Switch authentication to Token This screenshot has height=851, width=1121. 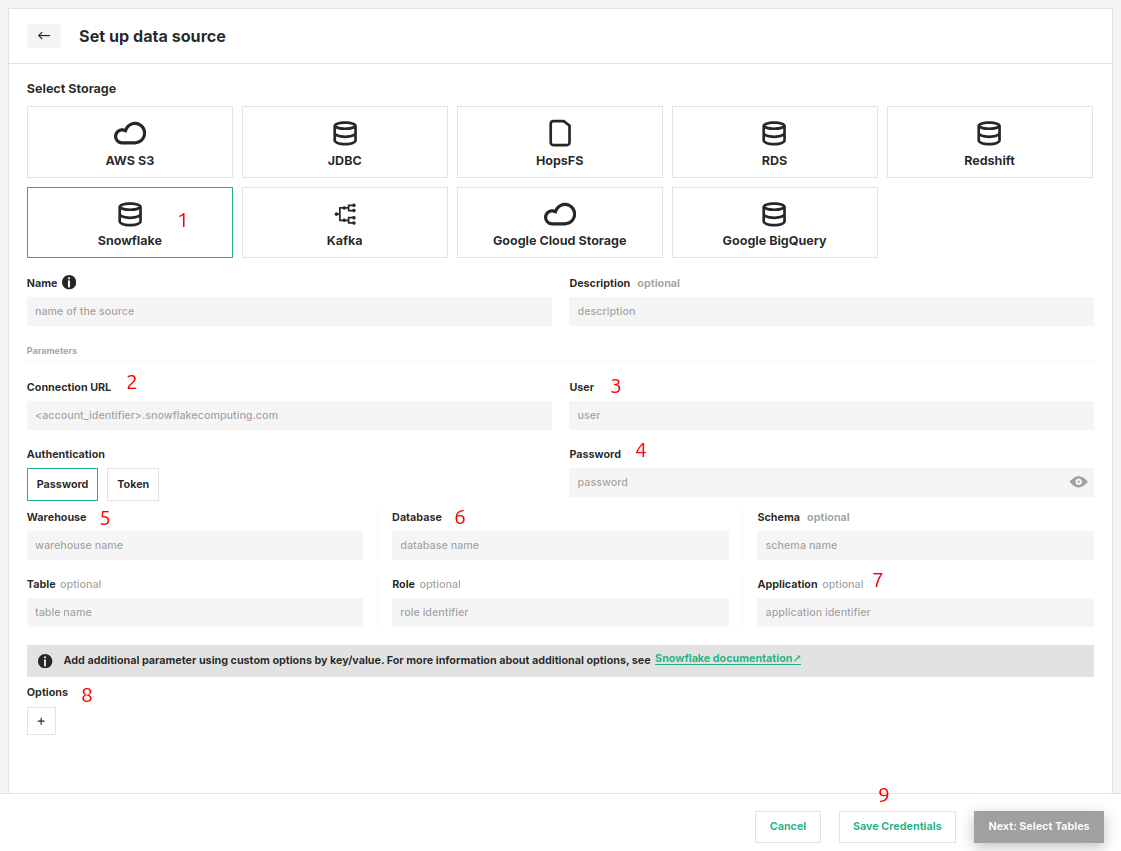[x=133, y=484]
